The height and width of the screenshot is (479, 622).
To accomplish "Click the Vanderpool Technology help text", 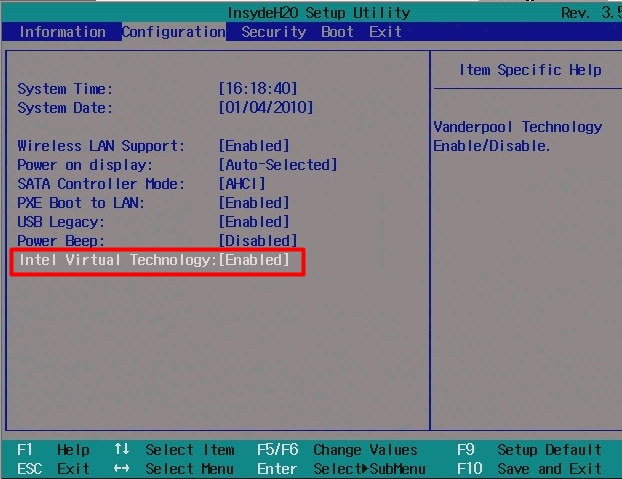I will pos(518,136).
